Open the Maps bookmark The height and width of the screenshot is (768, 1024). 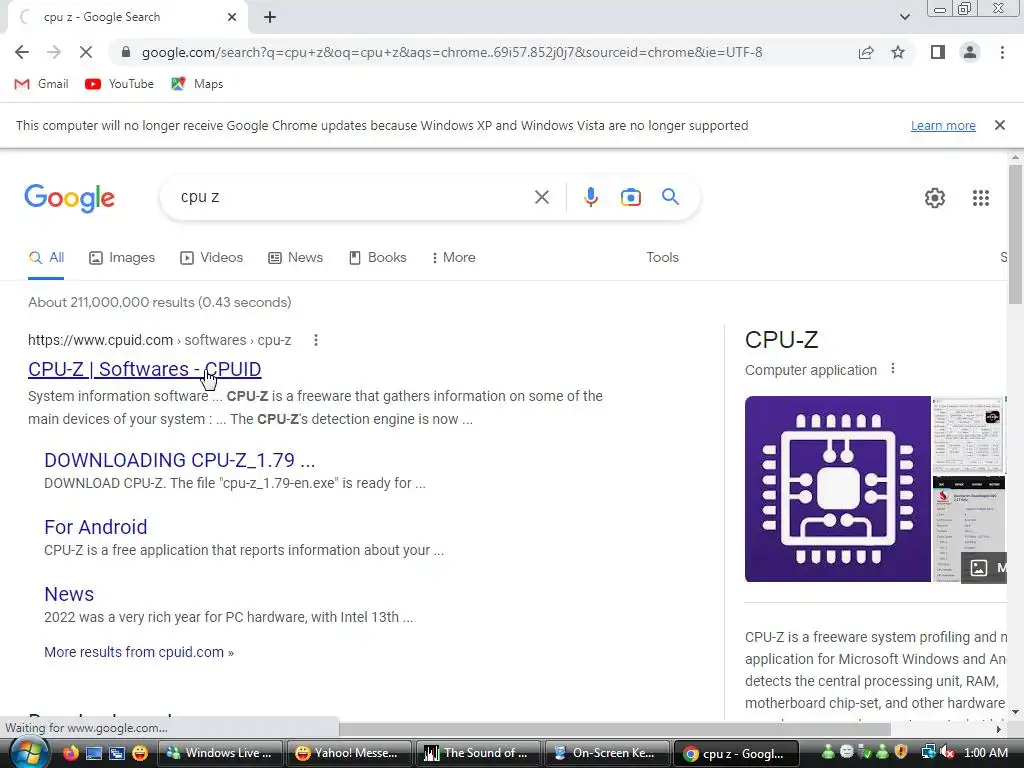pyautogui.click(x=197, y=84)
